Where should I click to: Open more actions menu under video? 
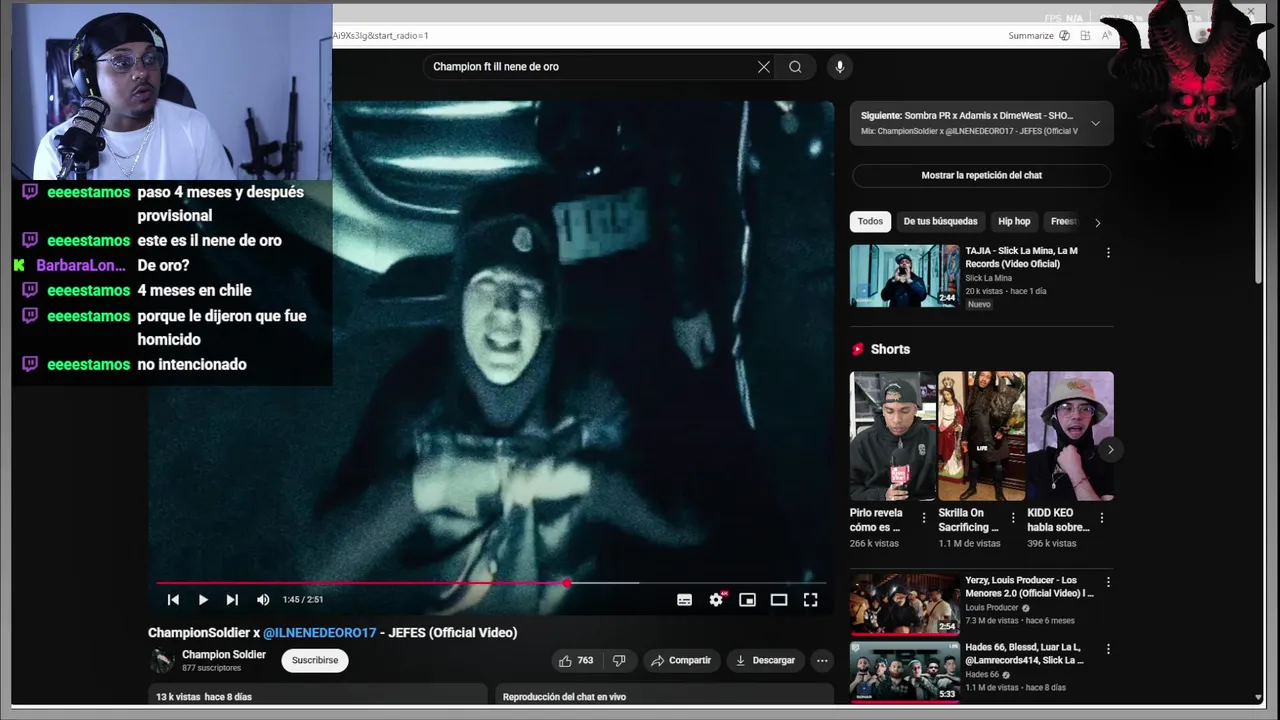(822, 660)
